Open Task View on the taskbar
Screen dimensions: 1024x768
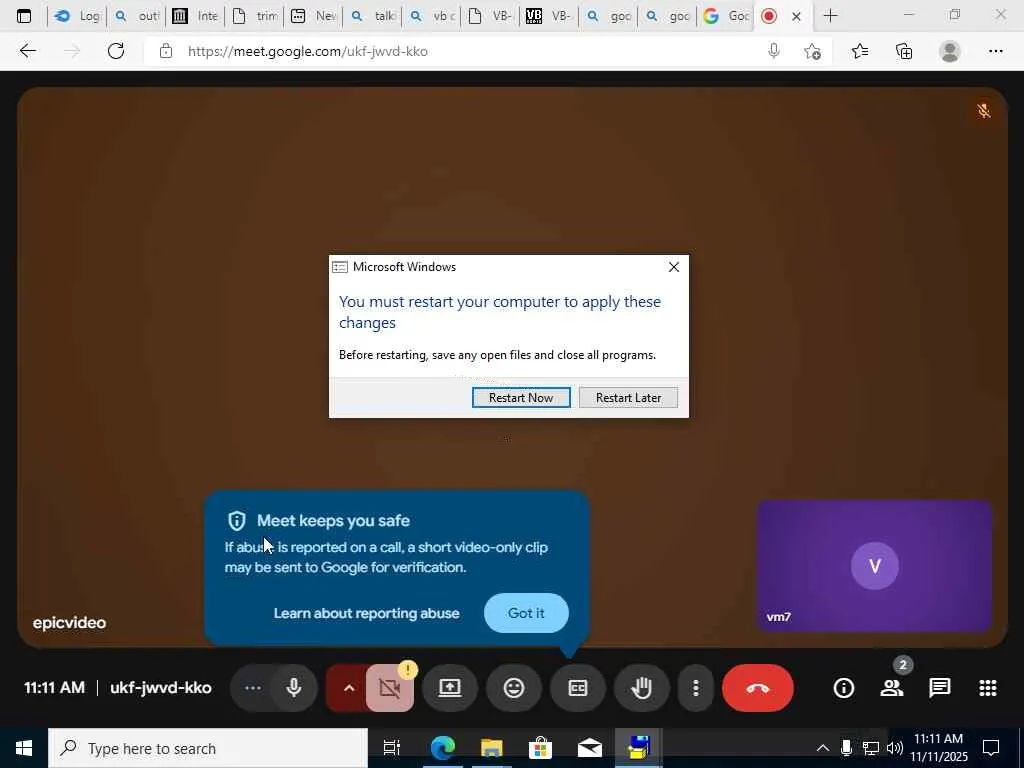(x=392, y=748)
